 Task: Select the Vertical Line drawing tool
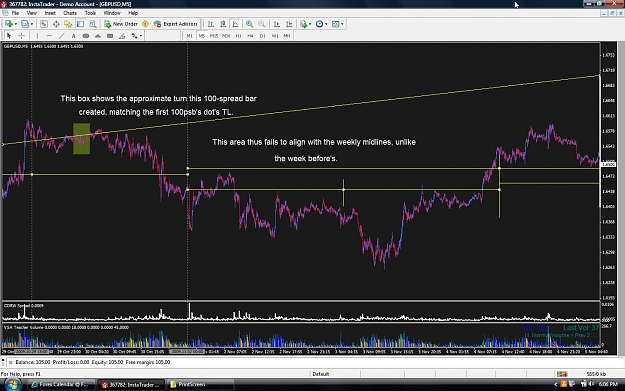pos(37,36)
